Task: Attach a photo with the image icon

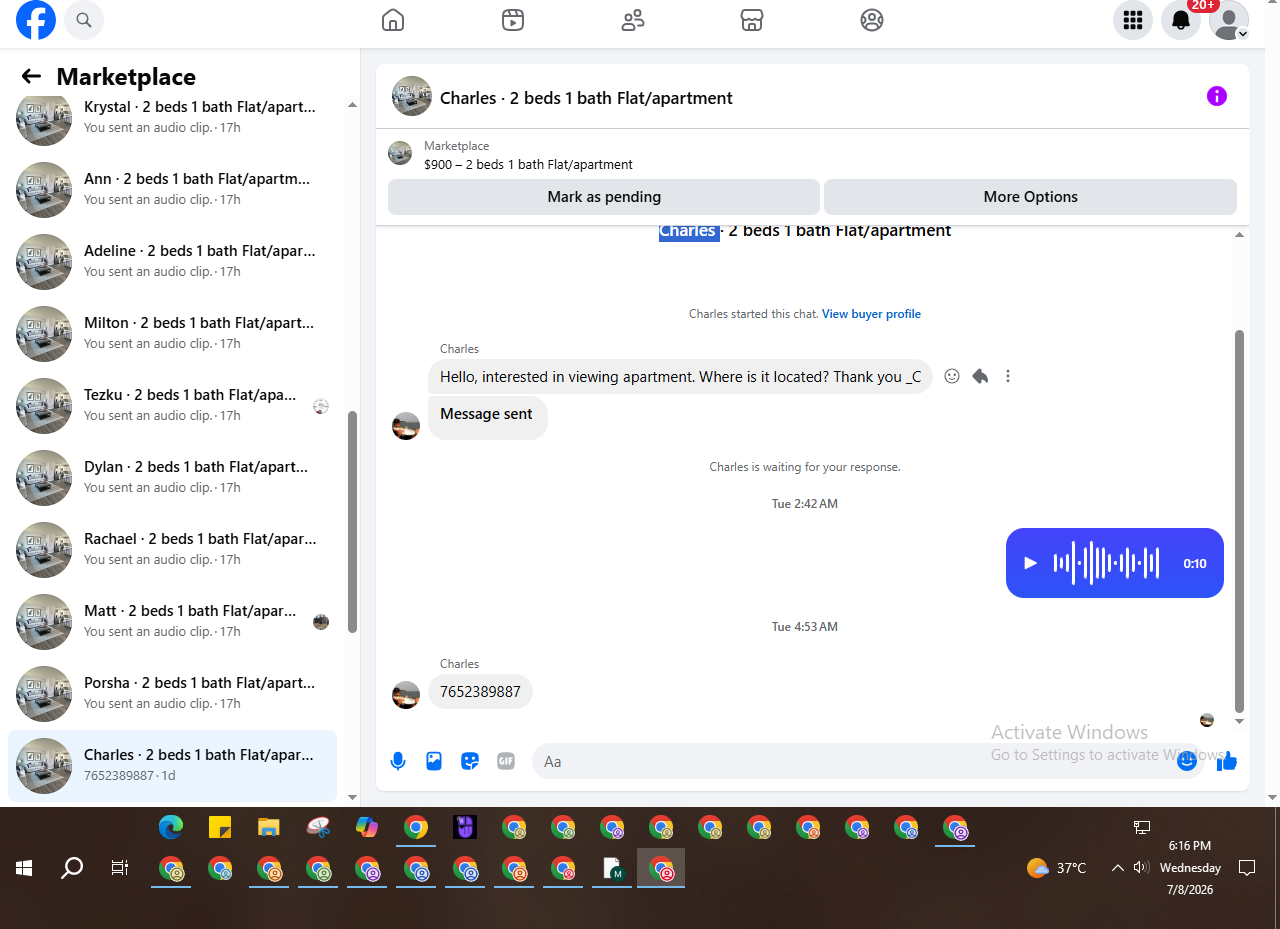Action: (434, 761)
